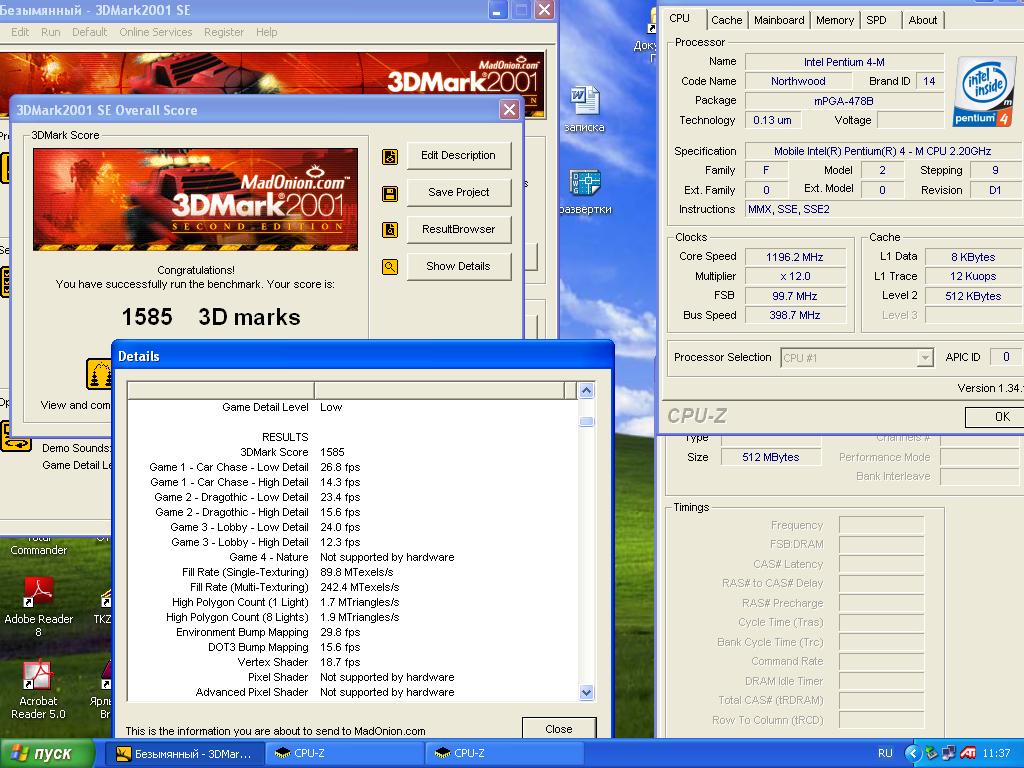1024x768 pixels.
Task: Click the tree icon in Overall Score window
Action: [99, 374]
